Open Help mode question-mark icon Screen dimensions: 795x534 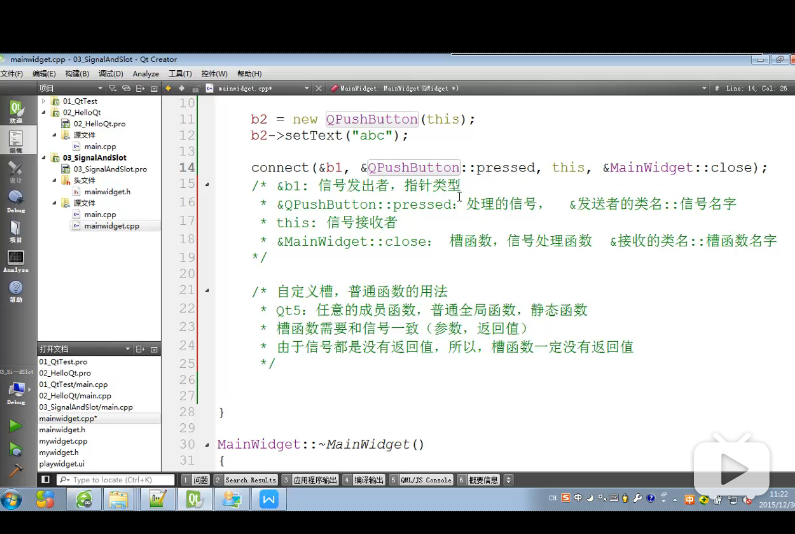[x=16, y=291]
